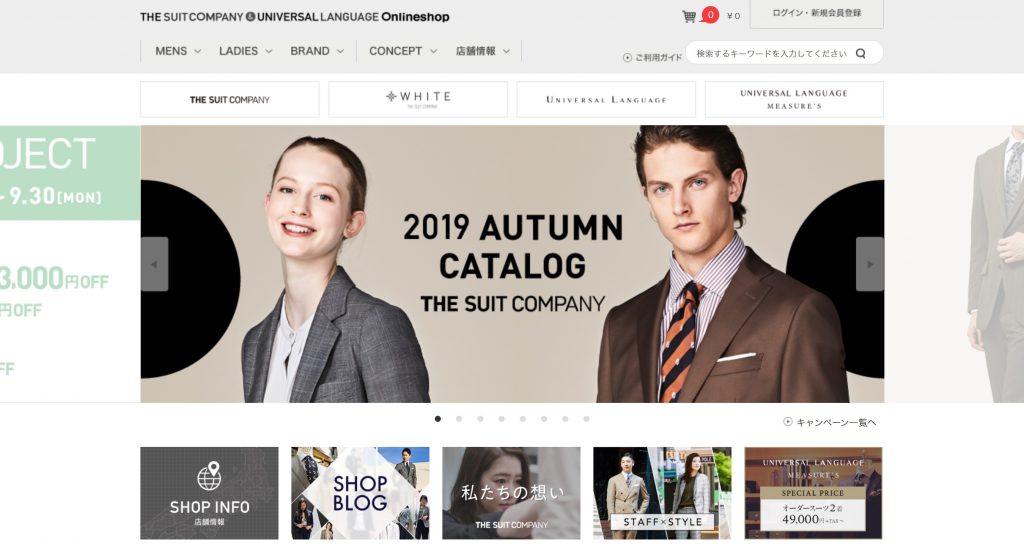
Task: Advance to next carousel slide arrow
Action: click(x=870, y=264)
